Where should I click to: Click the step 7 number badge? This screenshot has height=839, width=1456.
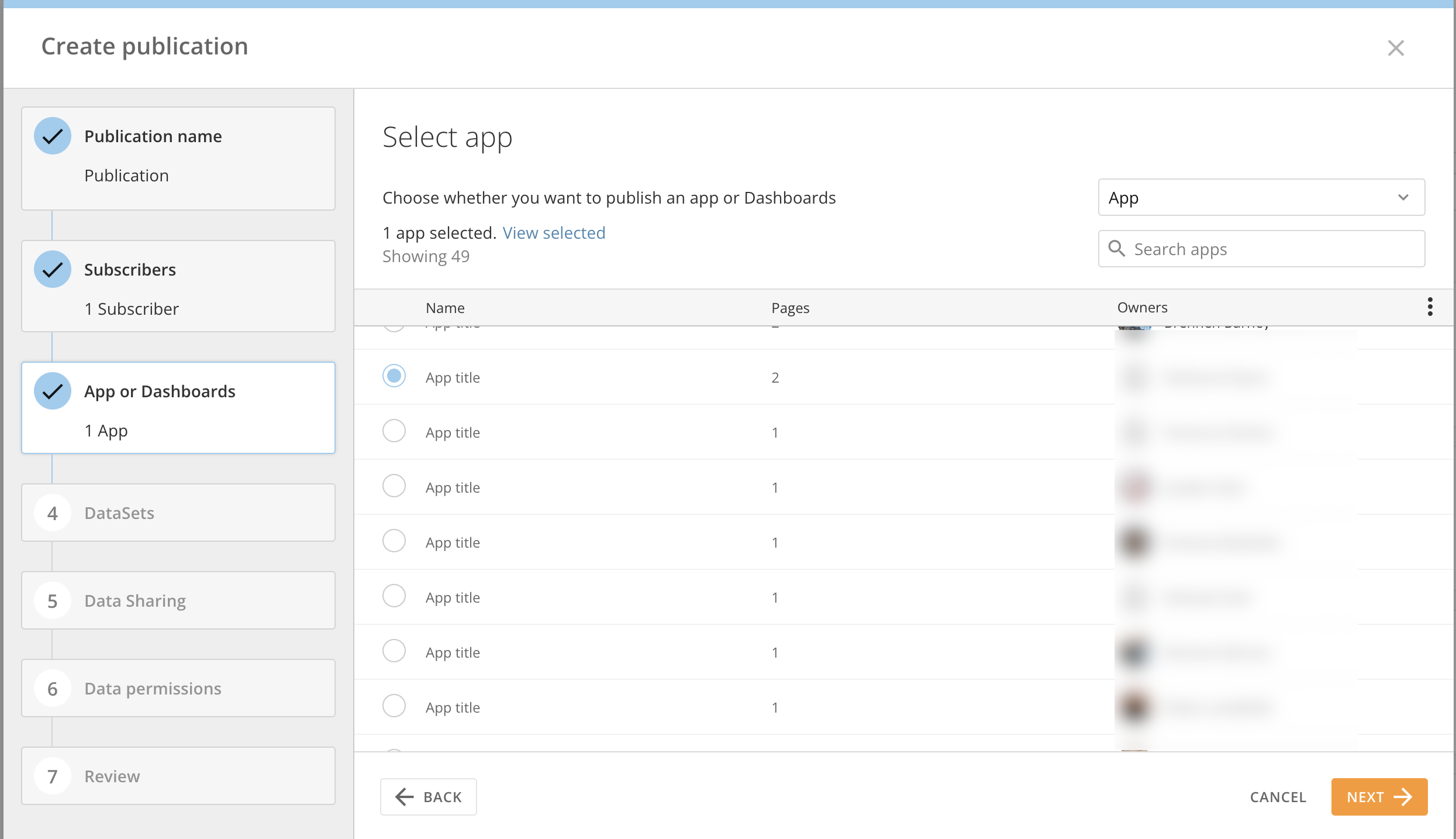click(x=53, y=776)
